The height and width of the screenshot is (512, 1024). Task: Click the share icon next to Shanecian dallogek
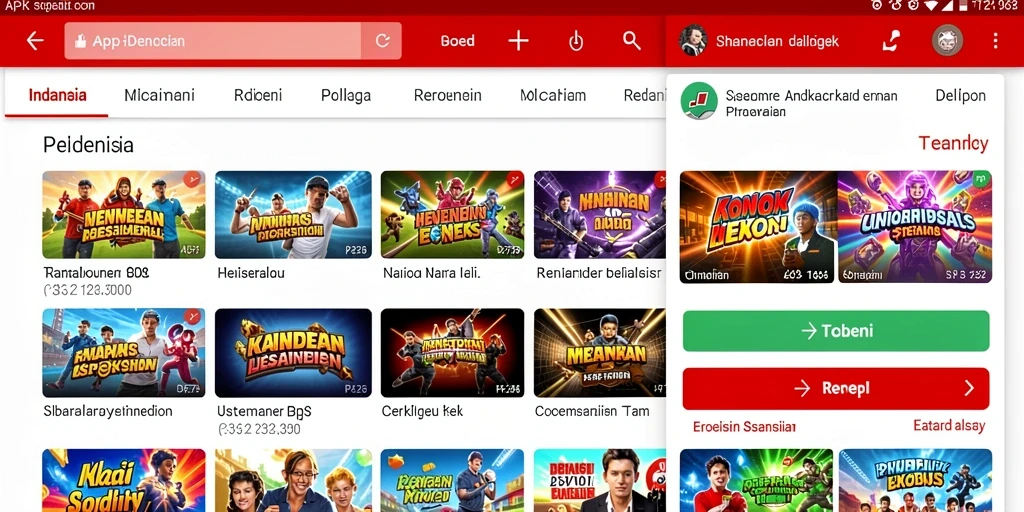(891, 40)
